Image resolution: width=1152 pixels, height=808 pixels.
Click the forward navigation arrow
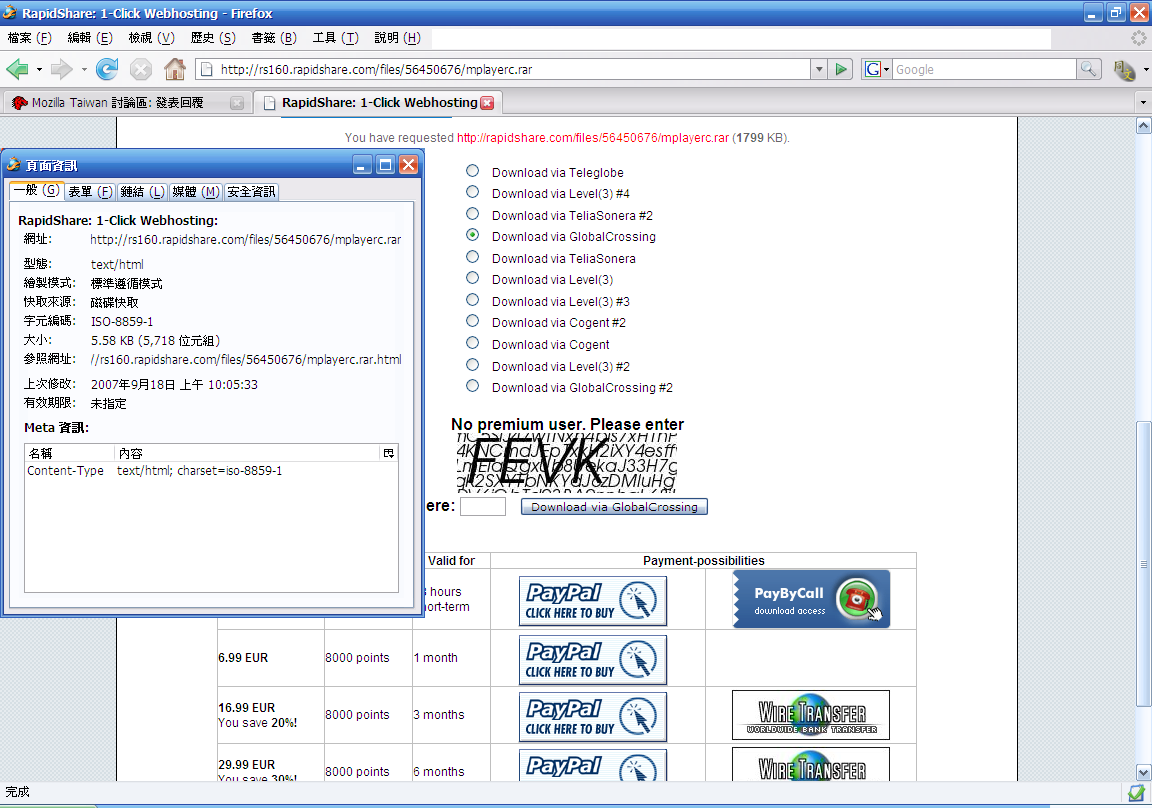62,70
